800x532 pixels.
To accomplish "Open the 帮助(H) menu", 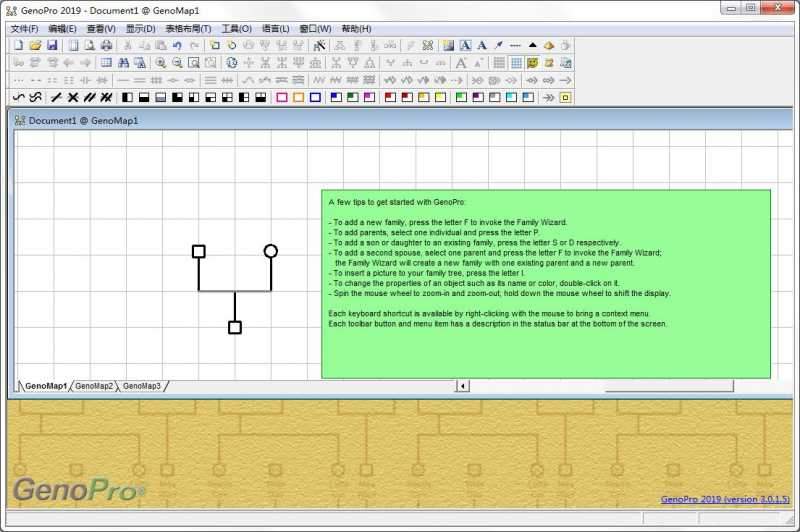I will pyautogui.click(x=356, y=29).
